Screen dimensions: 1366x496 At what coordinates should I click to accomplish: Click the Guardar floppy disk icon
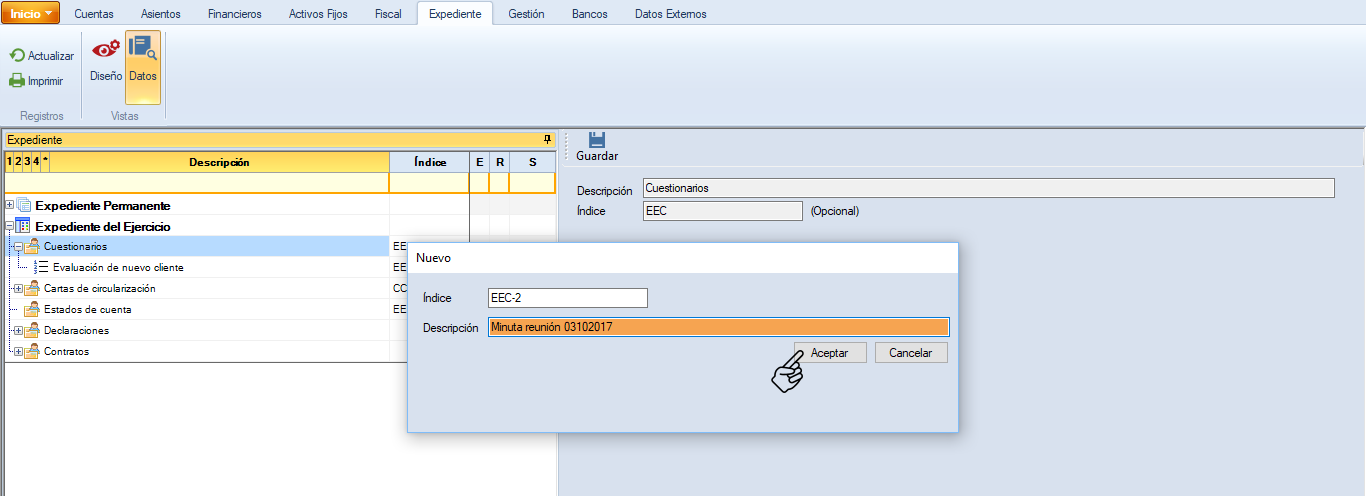tap(597, 140)
